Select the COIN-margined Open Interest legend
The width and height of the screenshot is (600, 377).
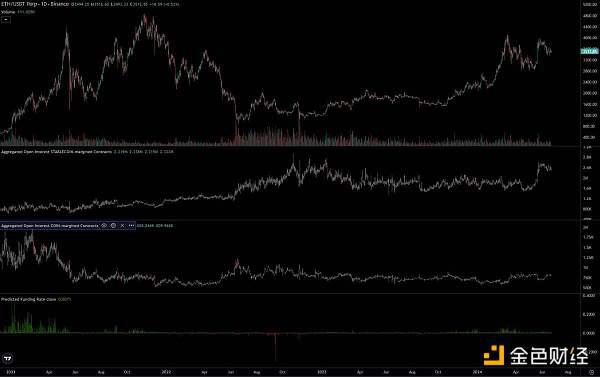click(50, 225)
